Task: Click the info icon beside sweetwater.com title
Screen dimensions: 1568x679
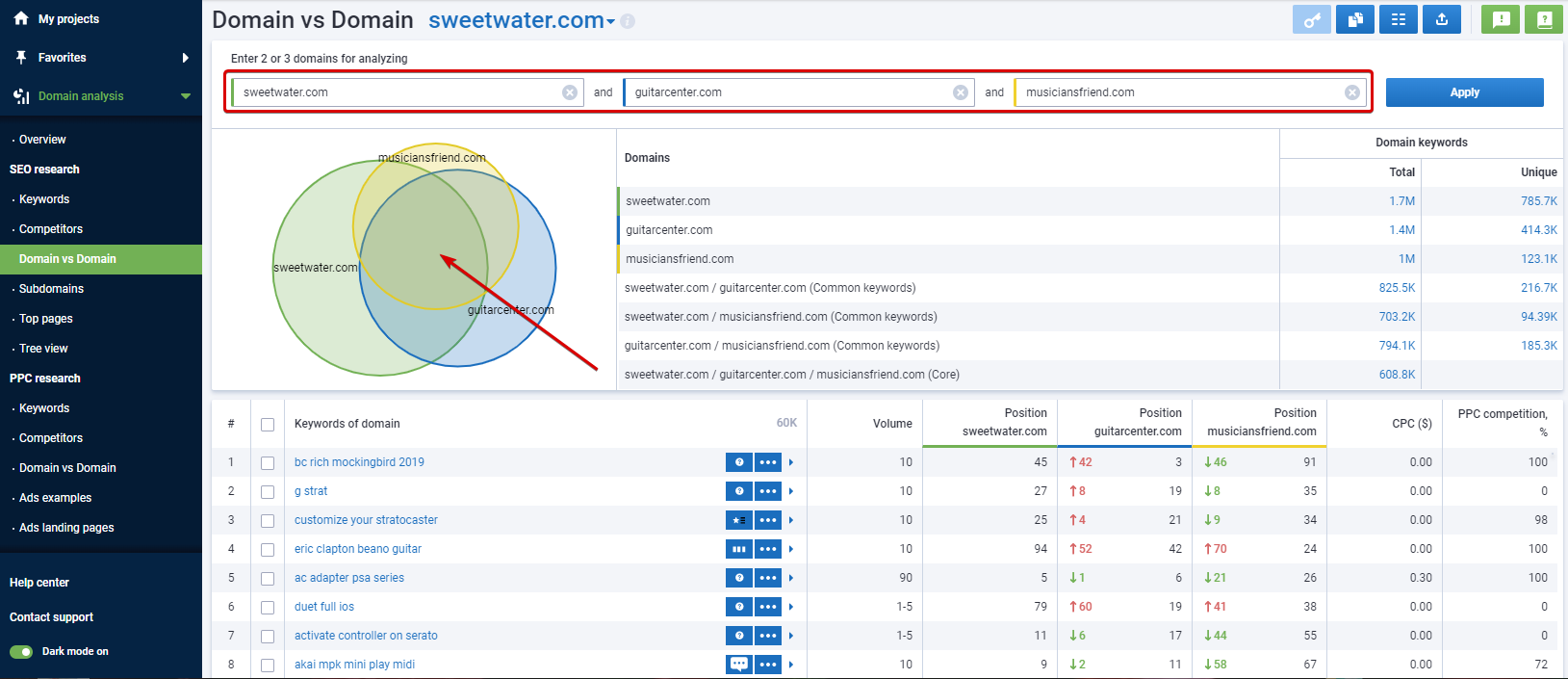Action: click(x=628, y=21)
